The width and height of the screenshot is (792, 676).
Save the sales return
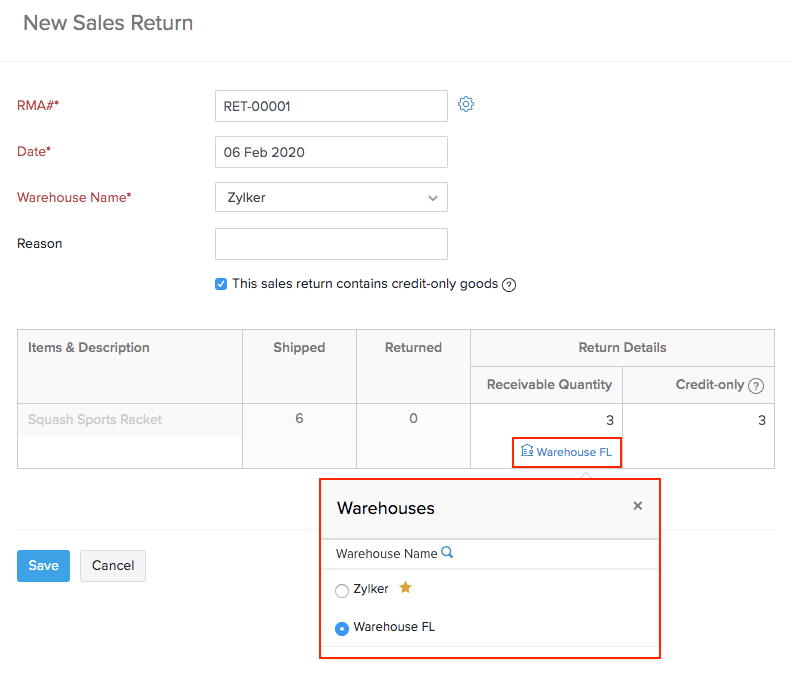tap(43, 566)
